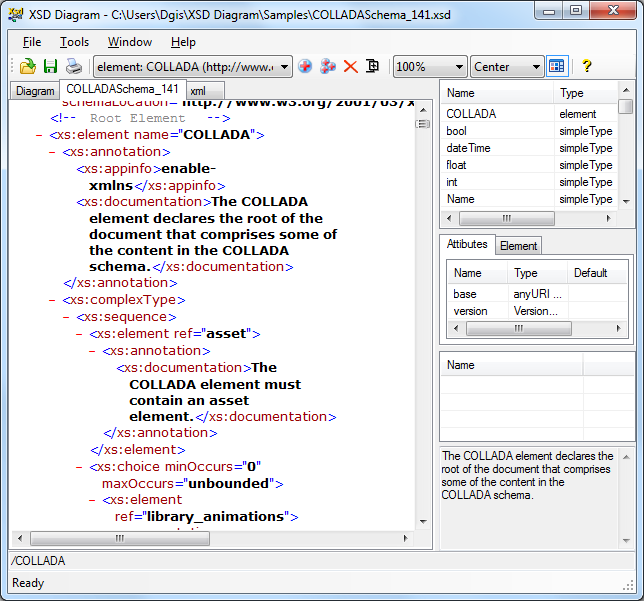Image resolution: width=644 pixels, height=601 pixels.
Task: Click the expand one level icon
Action: click(x=373, y=67)
